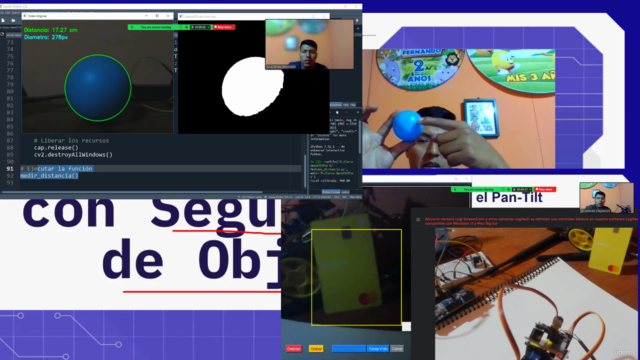Click the presenter webcam thumbnail over Spyder
Viewport: 640px width, 360px height.
pos(309,44)
